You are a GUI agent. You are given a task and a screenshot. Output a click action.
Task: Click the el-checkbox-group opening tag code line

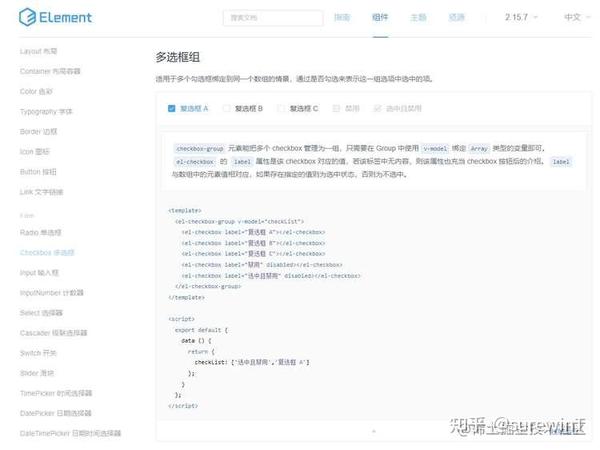(239, 222)
